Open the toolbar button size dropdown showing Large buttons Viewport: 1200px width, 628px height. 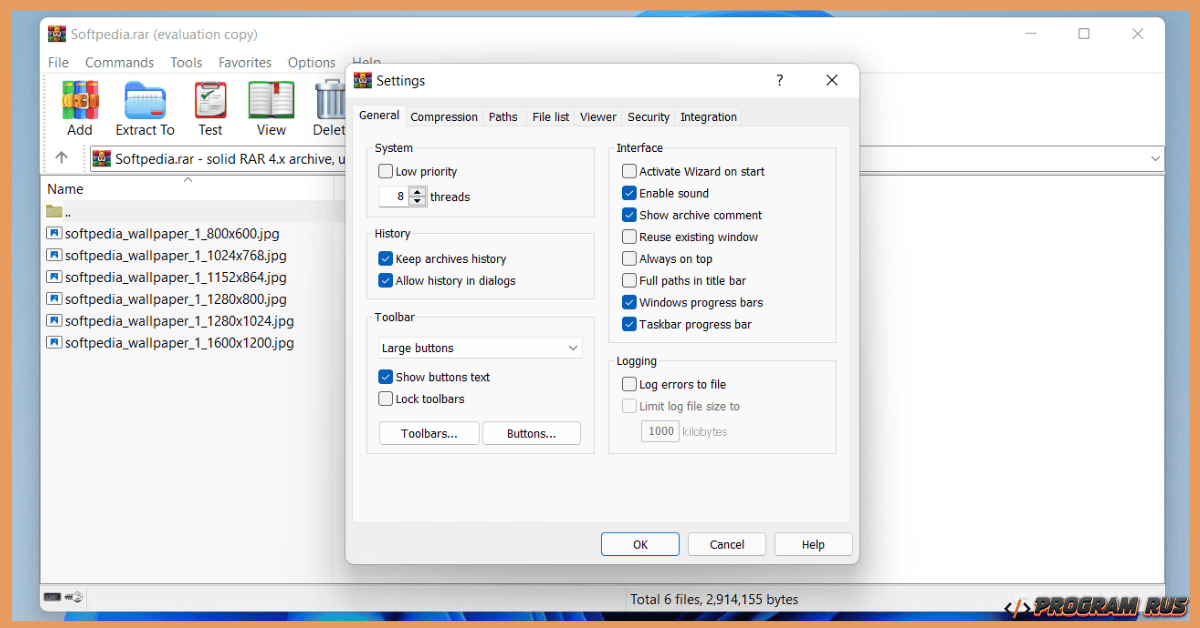point(479,347)
